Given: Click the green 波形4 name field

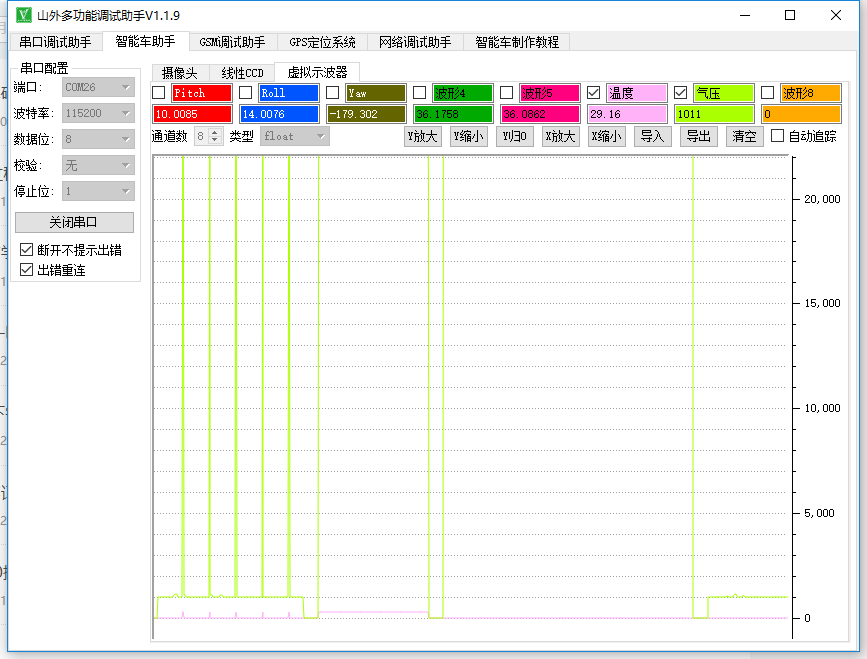Looking at the screenshot, I should pos(462,93).
